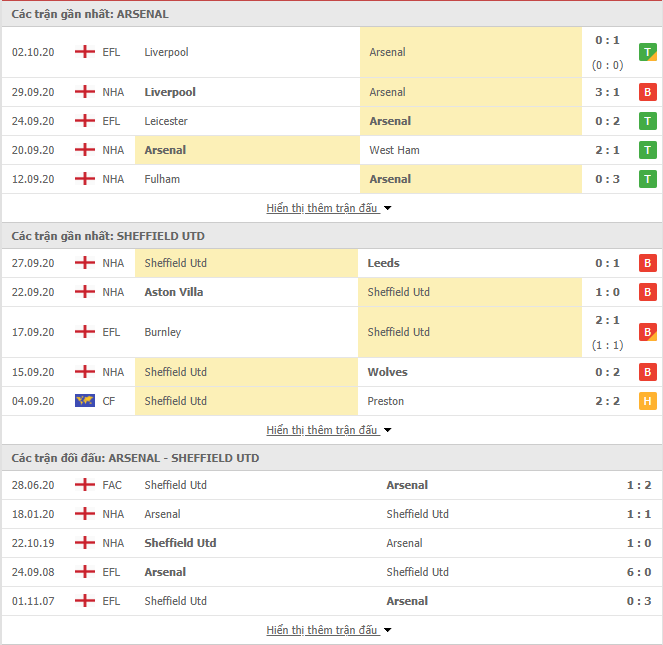This screenshot has height=645, width=663.
Task: Click Leeds team name
Action: pyautogui.click(x=384, y=263)
